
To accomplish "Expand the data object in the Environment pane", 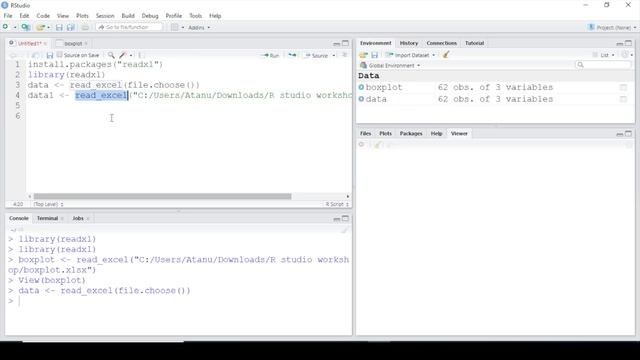I will pos(361,99).
